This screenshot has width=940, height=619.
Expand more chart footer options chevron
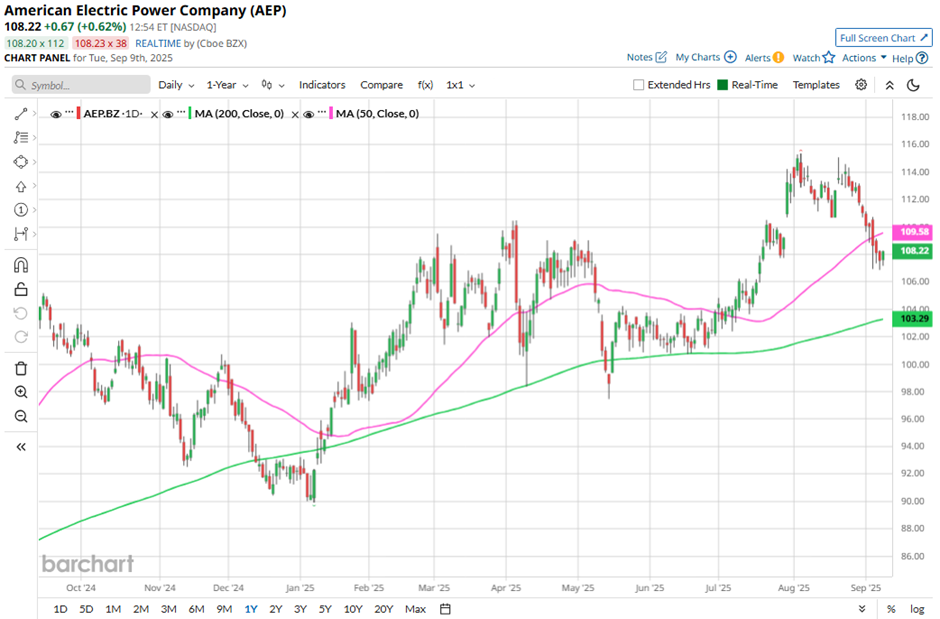click(x=862, y=609)
